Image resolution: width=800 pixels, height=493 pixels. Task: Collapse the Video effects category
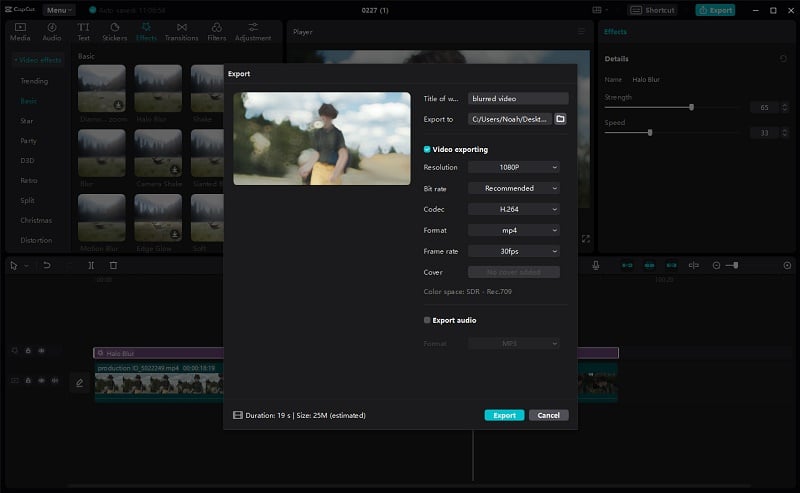tap(38, 60)
